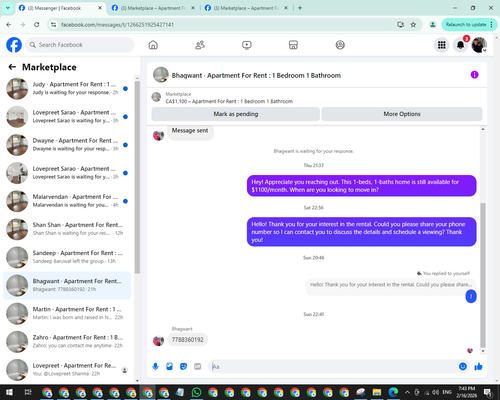Viewport: 500px width, 400px height.
Task: Open first Lovepreet Sarao conversation
Action: 67,117
